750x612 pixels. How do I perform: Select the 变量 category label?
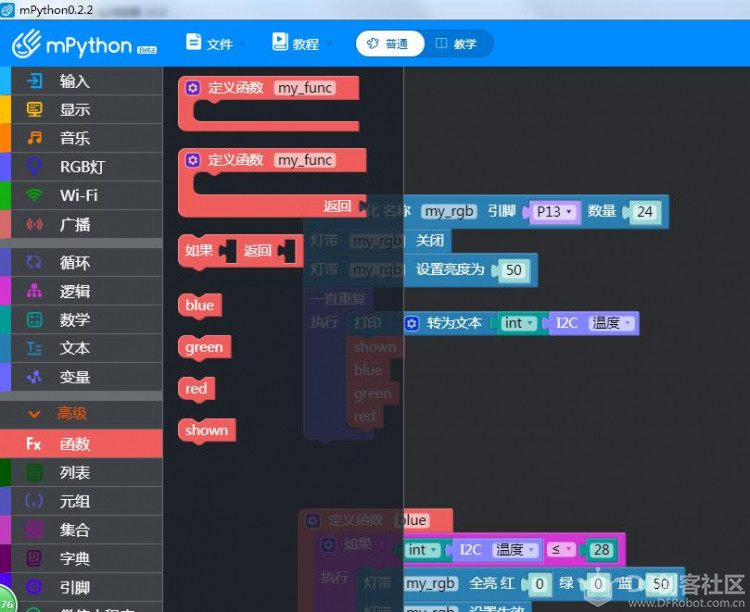point(75,377)
